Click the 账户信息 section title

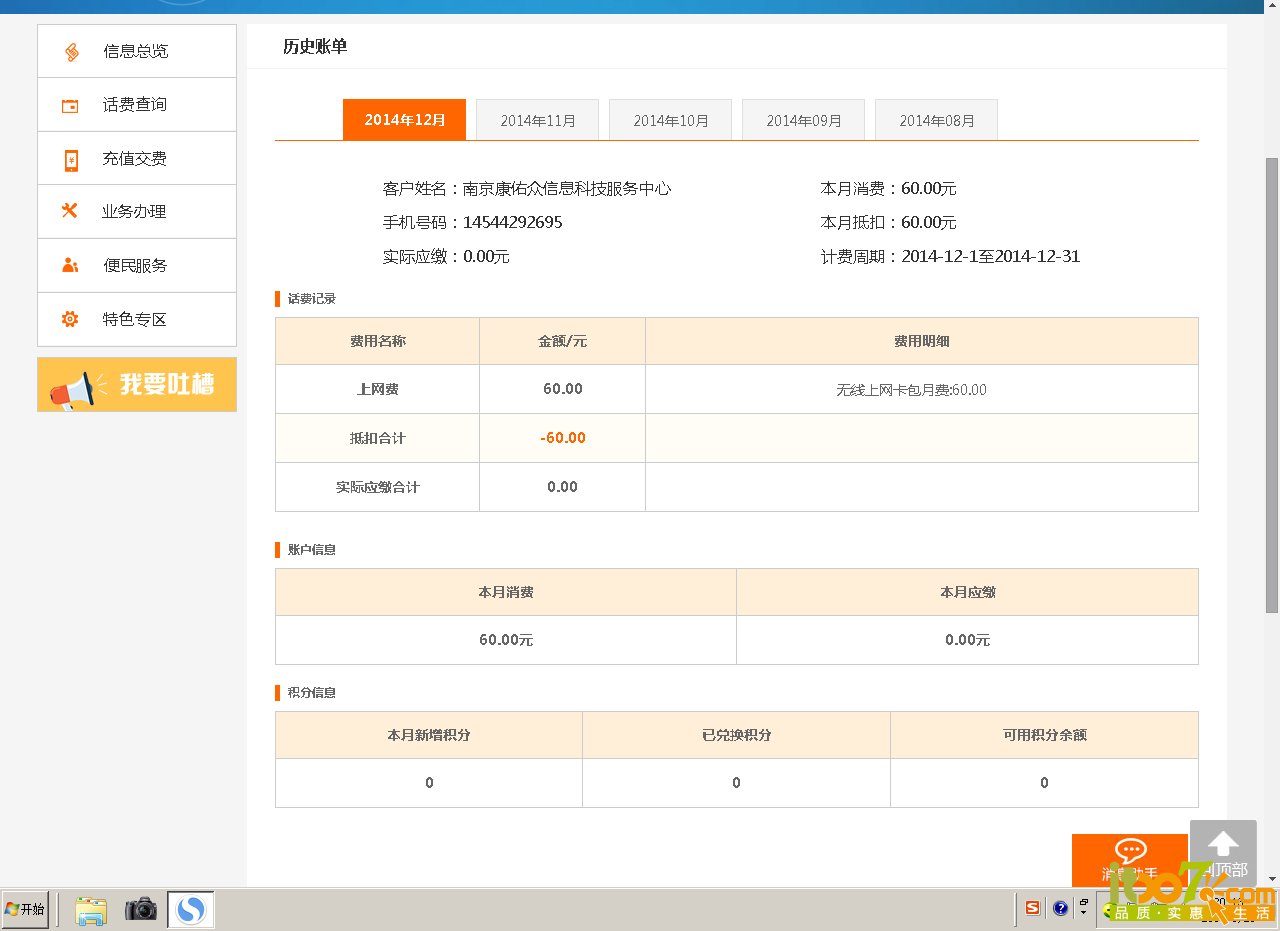click(x=312, y=549)
